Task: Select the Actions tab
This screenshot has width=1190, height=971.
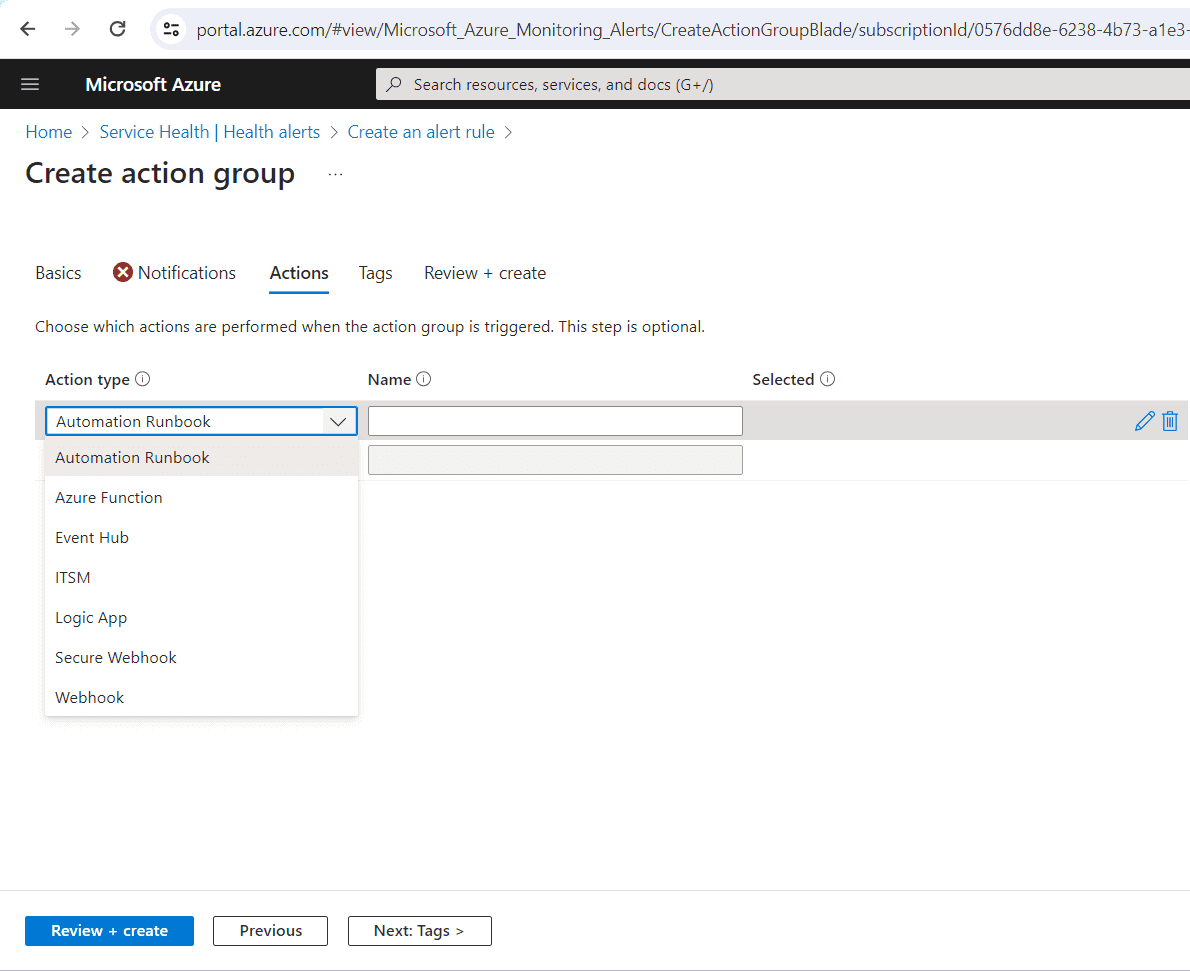Action: [299, 273]
